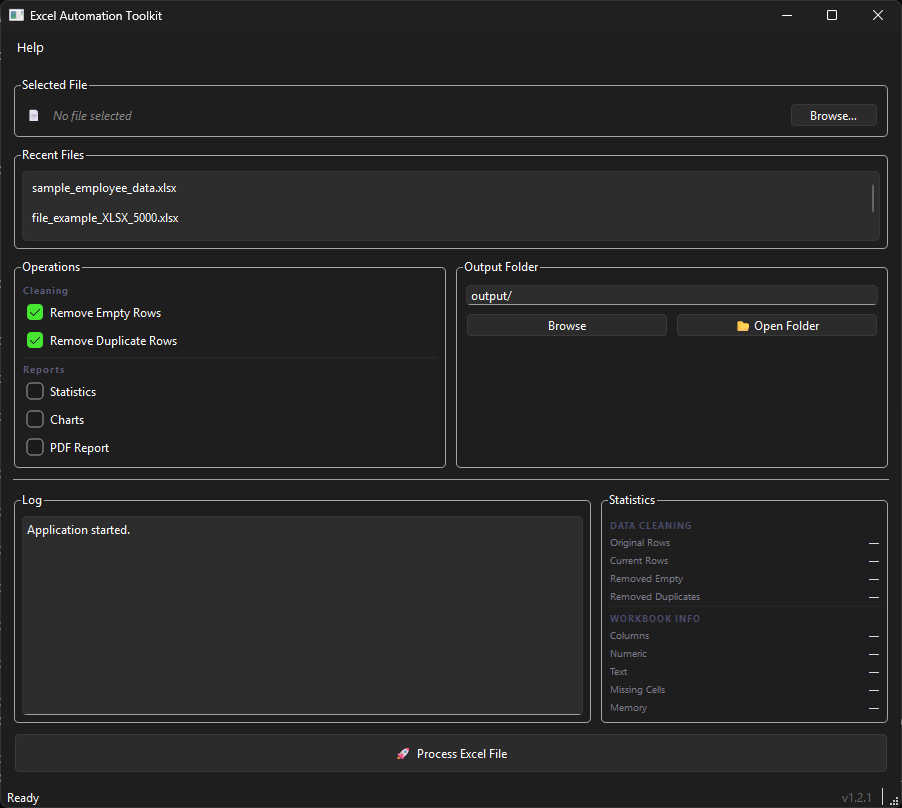Click the Recent Files list scrollbar
902x808 pixels.
tap(873, 198)
